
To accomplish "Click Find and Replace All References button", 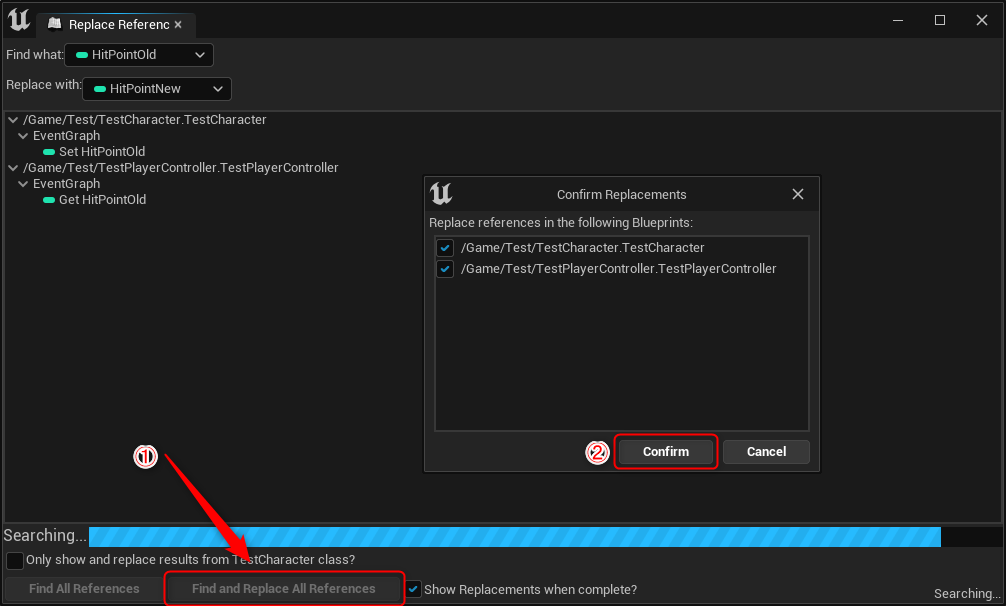I will tap(284, 589).
